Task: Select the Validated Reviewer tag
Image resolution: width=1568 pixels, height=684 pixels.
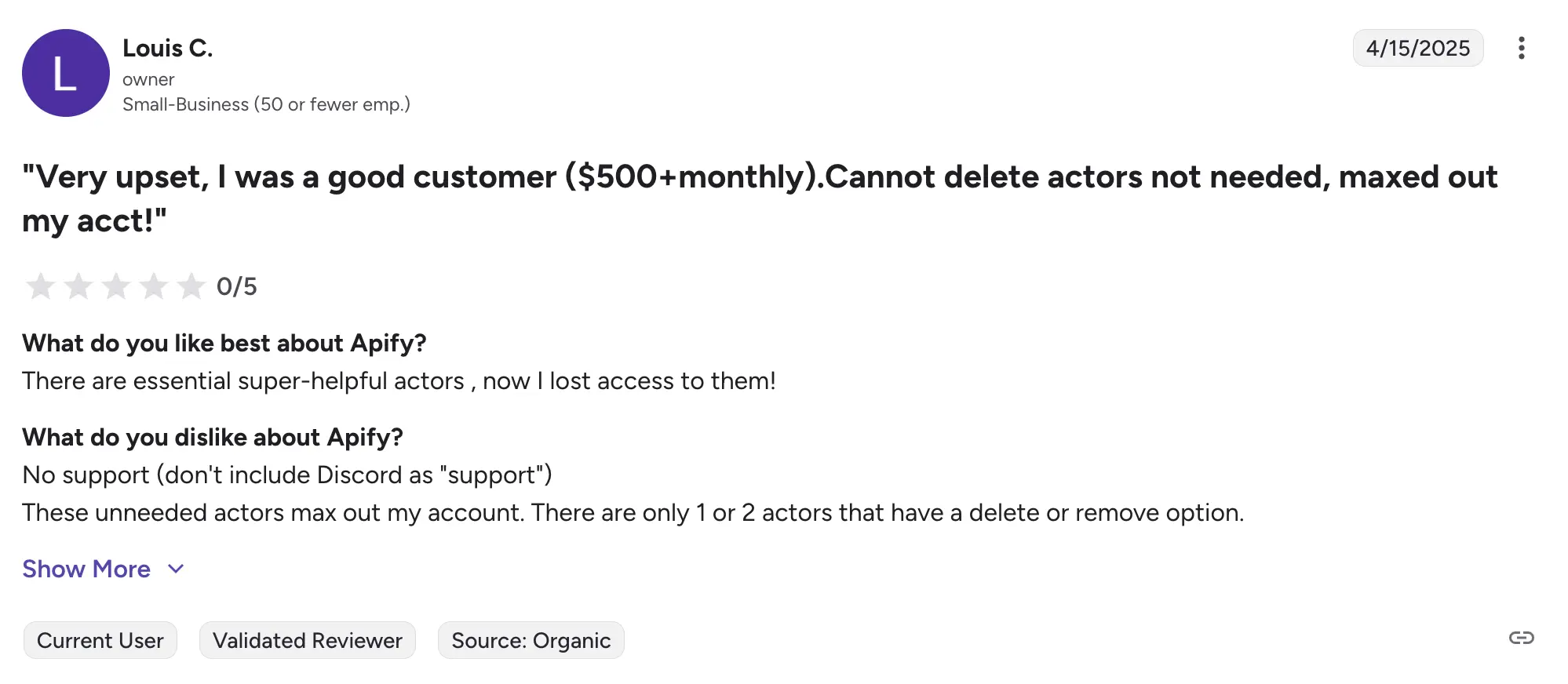Action: [x=308, y=640]
